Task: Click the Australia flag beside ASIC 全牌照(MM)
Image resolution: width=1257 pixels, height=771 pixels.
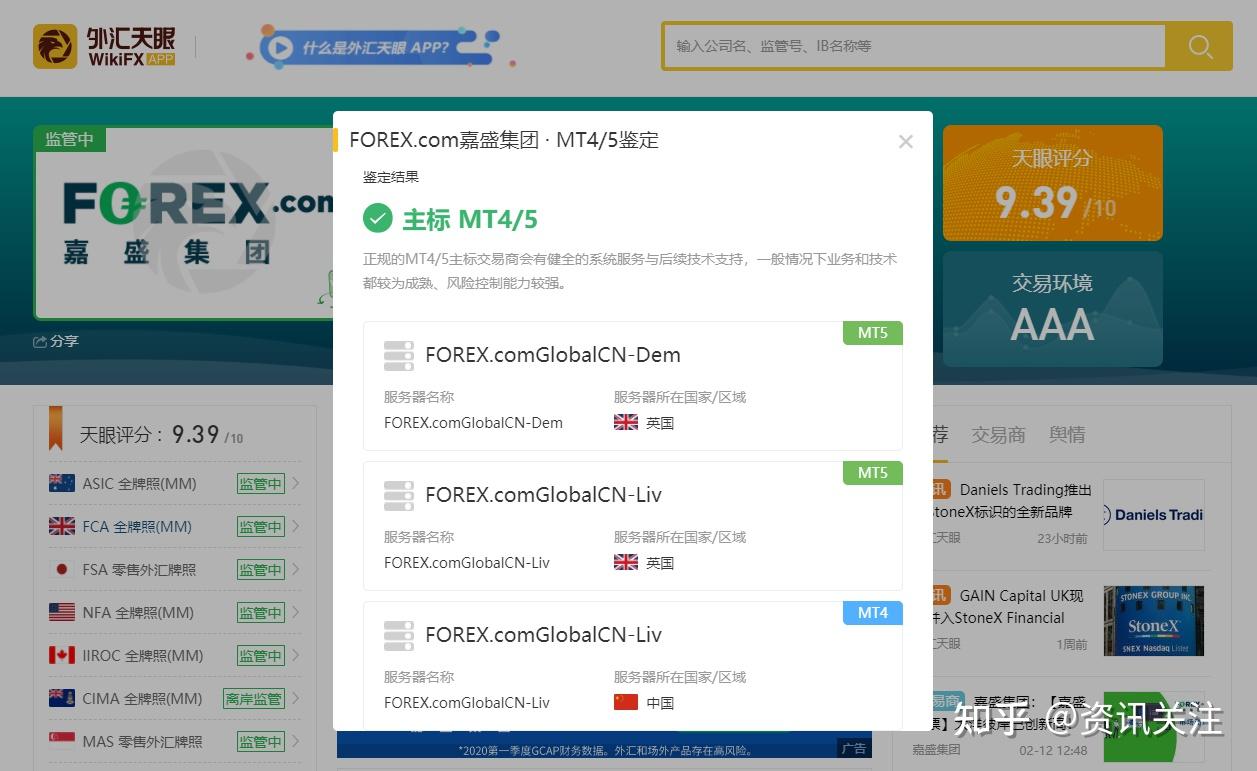Action: click(x=61, y=483)
